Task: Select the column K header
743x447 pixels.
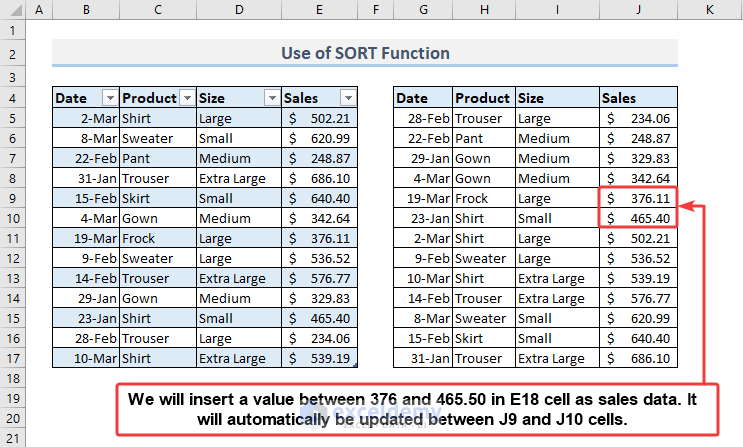Action: [x=709, y=11]
